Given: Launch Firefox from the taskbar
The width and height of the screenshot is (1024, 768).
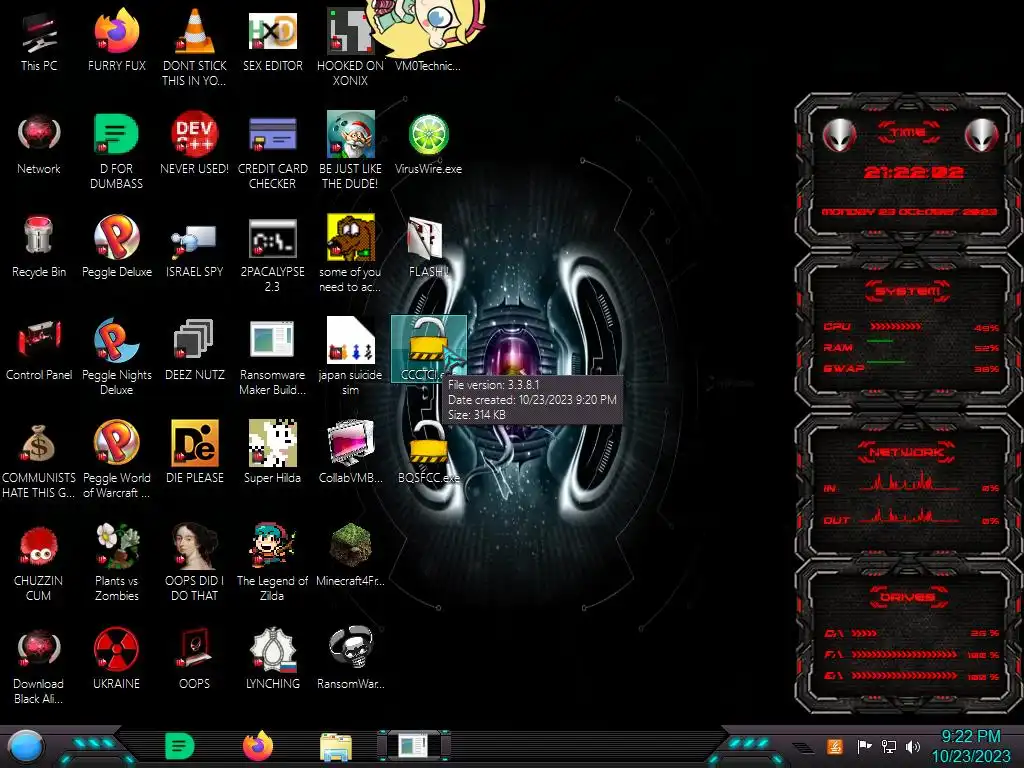Looking at the screenshot, I should 258,746.
